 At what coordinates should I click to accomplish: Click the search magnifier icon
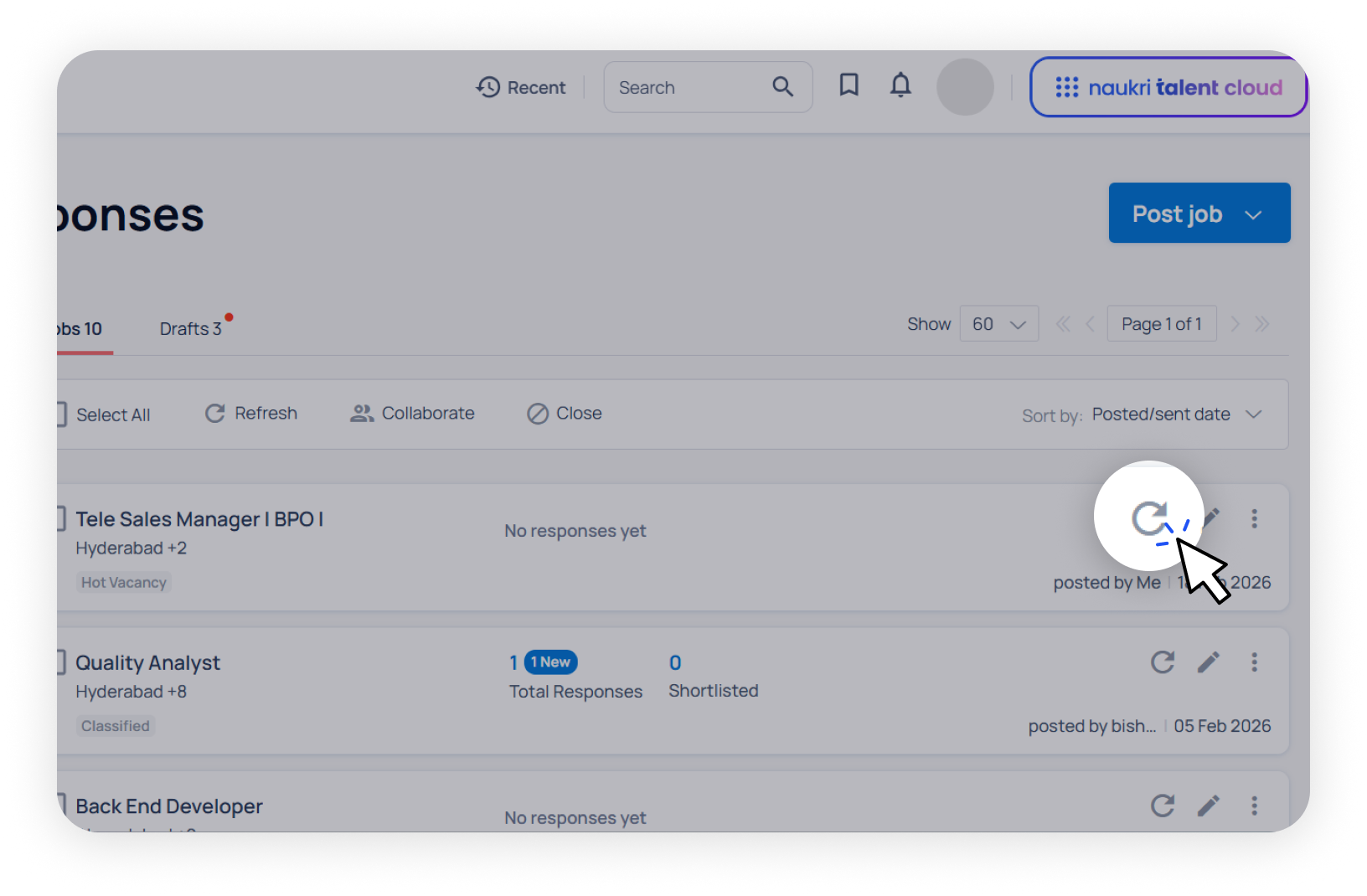[x=782, y=86]
